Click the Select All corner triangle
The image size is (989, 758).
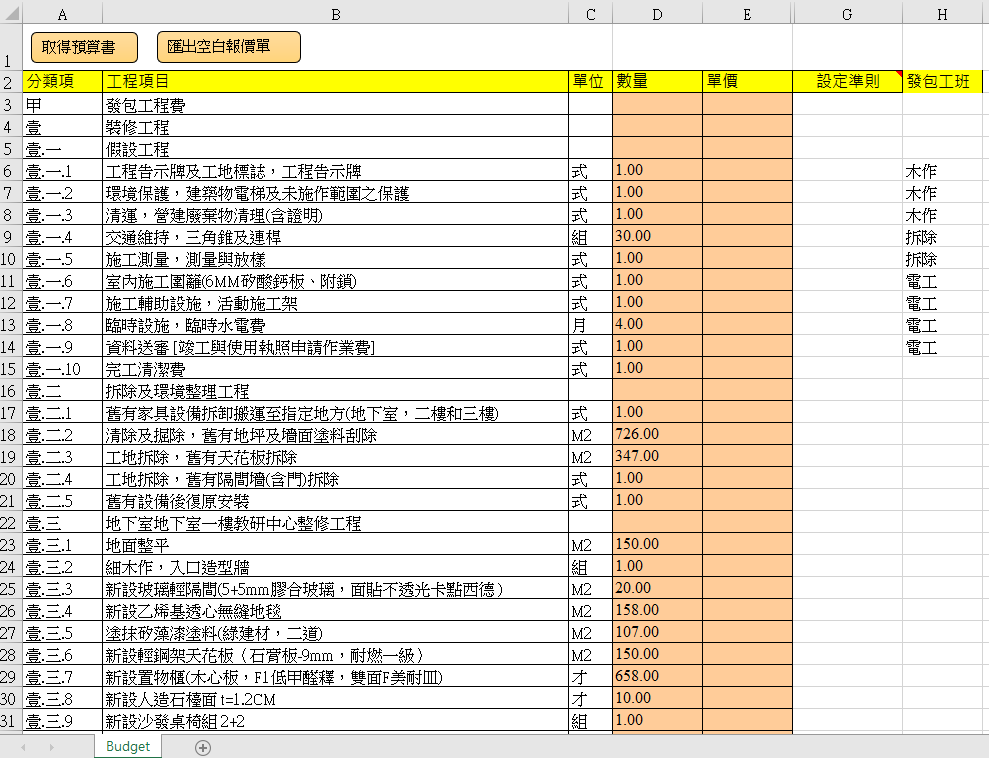[11, 14]
